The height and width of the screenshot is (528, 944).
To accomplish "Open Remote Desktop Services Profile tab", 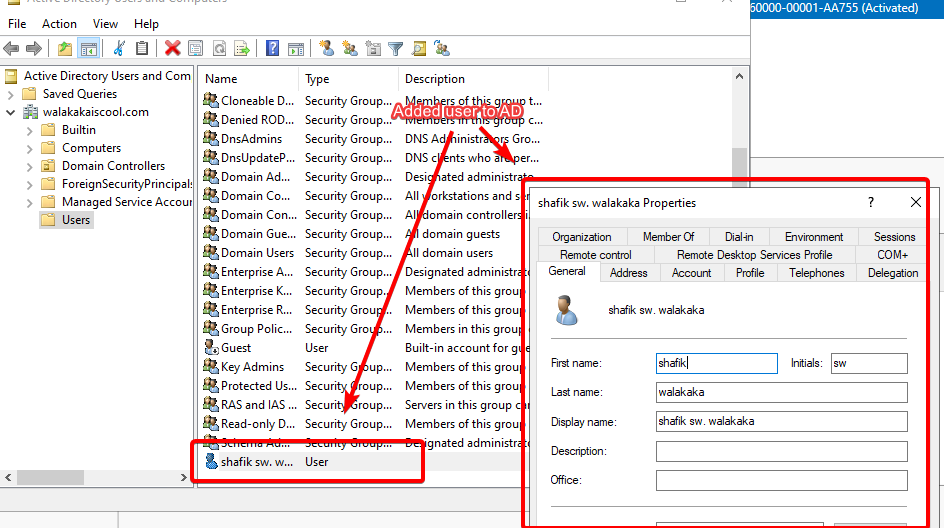I will pos(754,255).
